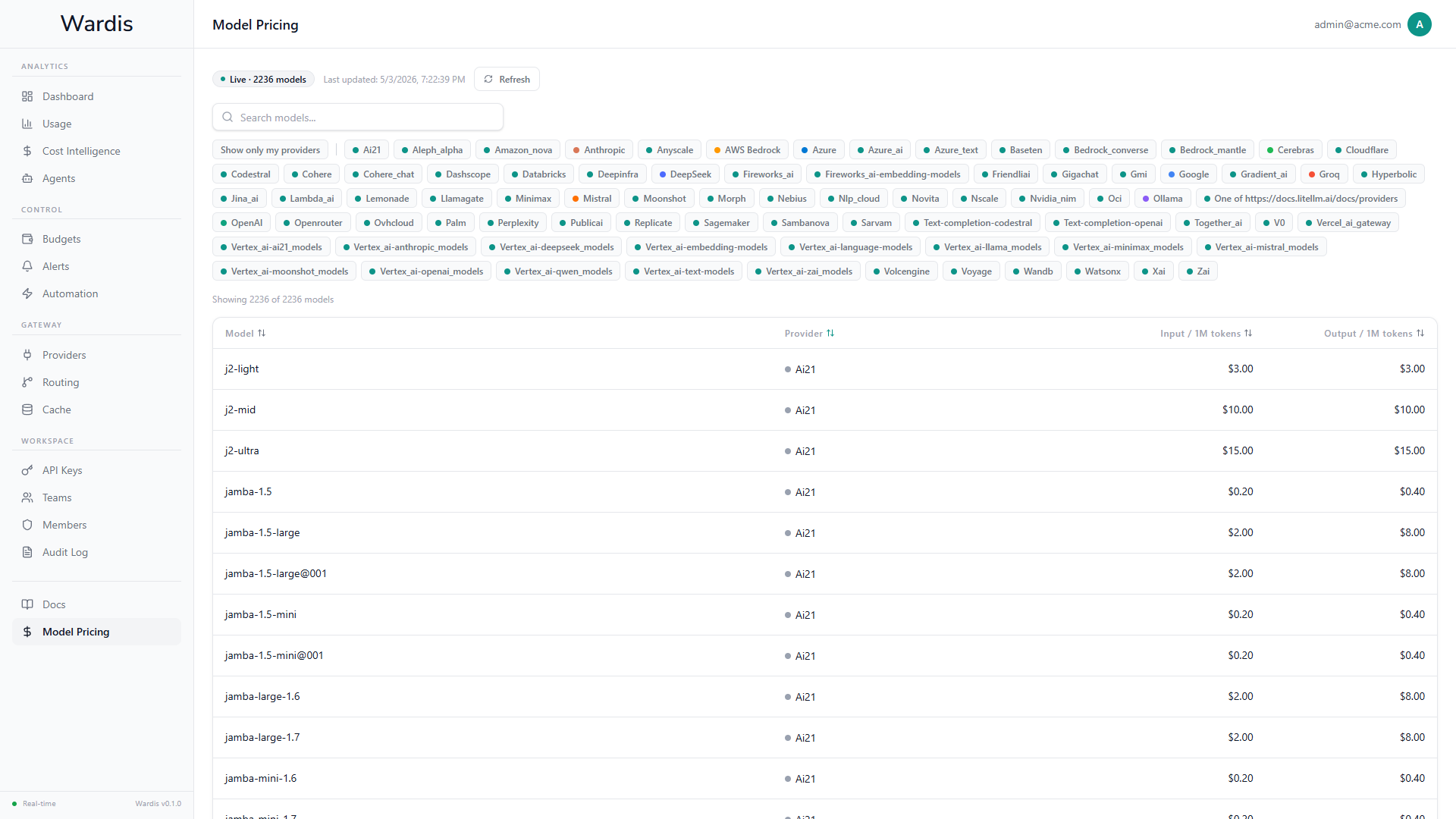Click the Providers plug icon
The width and height of the screenshot is (1456, 819).
[x=27, y=355]
